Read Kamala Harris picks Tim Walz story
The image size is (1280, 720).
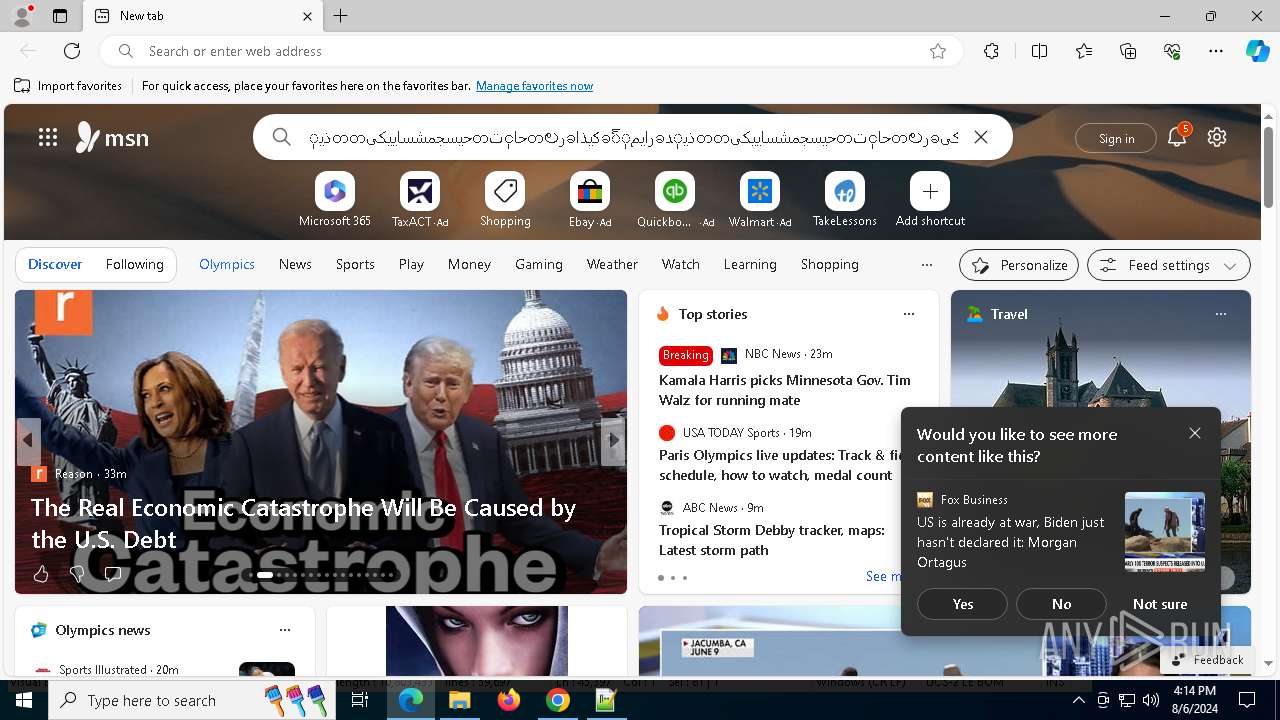click(x=785, y=390)
